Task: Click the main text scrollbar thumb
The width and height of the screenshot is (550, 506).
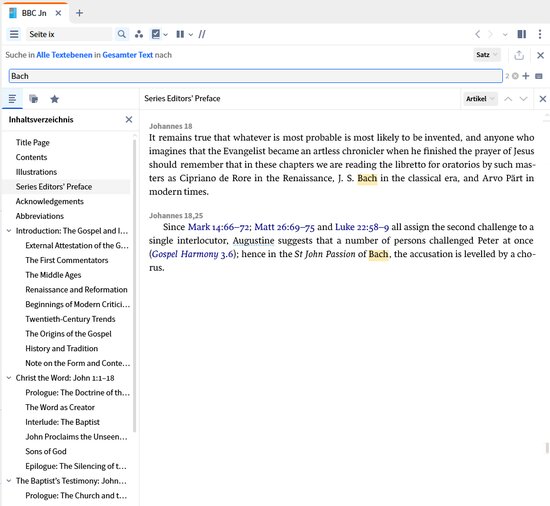Action: click(547, 448)
